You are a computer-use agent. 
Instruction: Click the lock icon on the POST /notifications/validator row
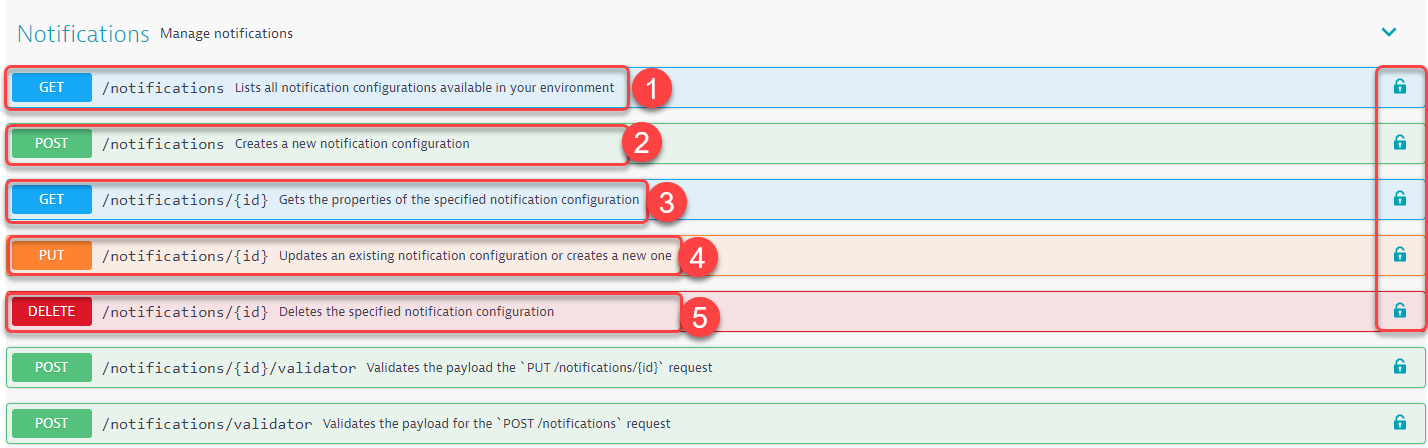click(x=1400, y=422)
